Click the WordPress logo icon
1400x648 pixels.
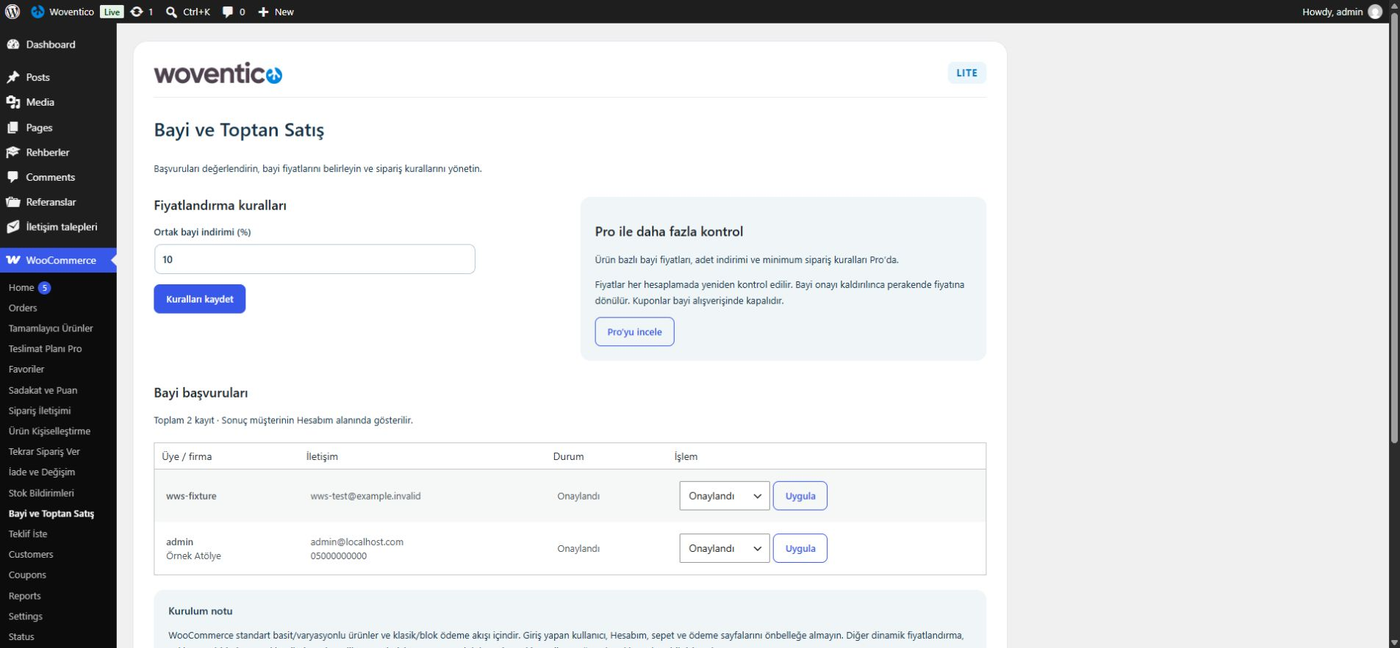click(x=12, y=12)
